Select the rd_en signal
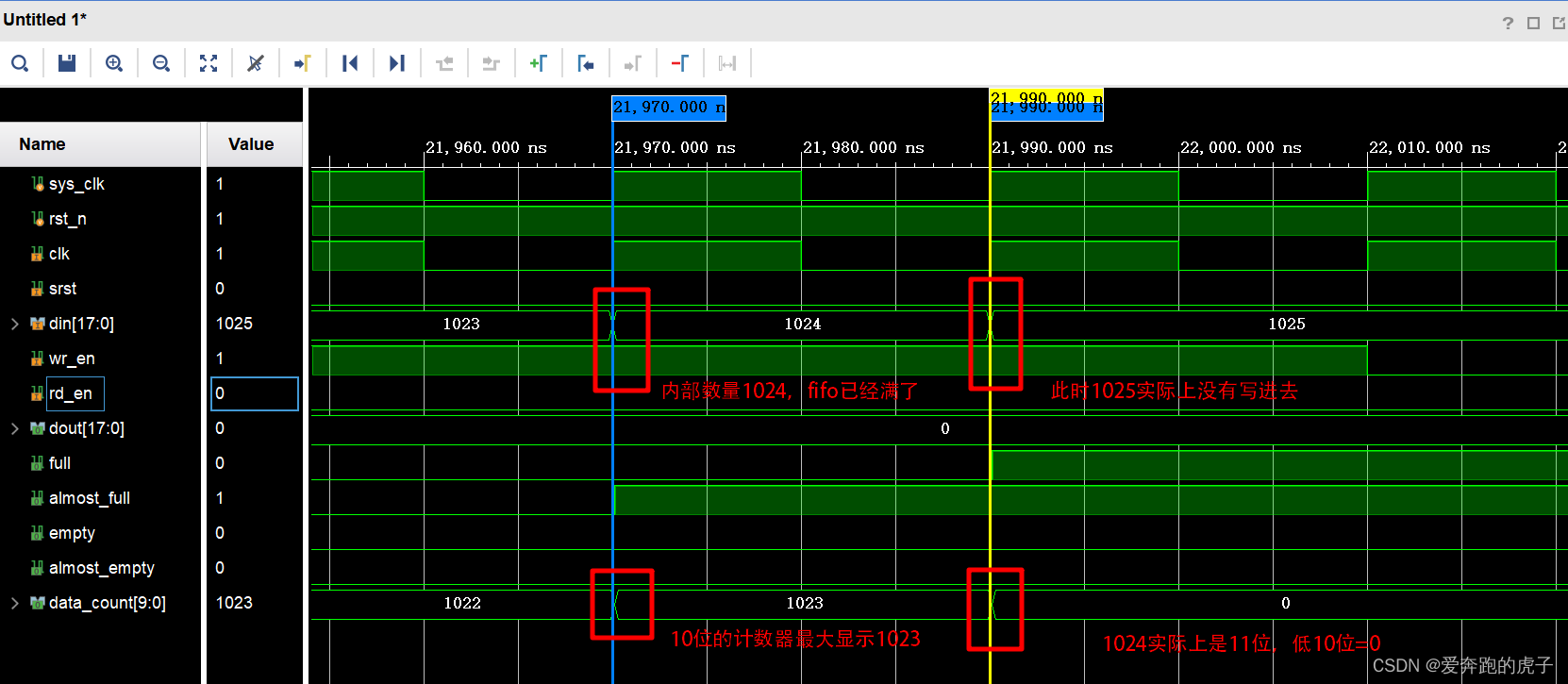The width and height of the screenshot is (1568, 684). pos(71,393)
